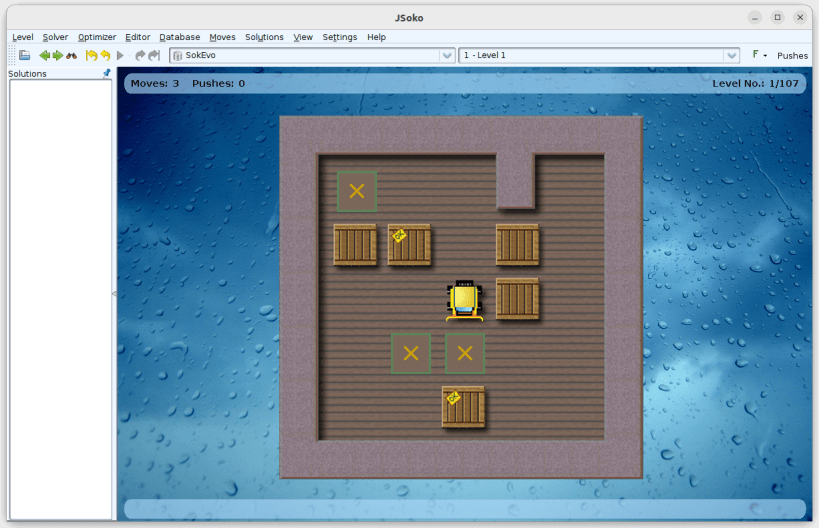
Task: Toggle the Solutions panel pin icon
Action: pos(107,73)
